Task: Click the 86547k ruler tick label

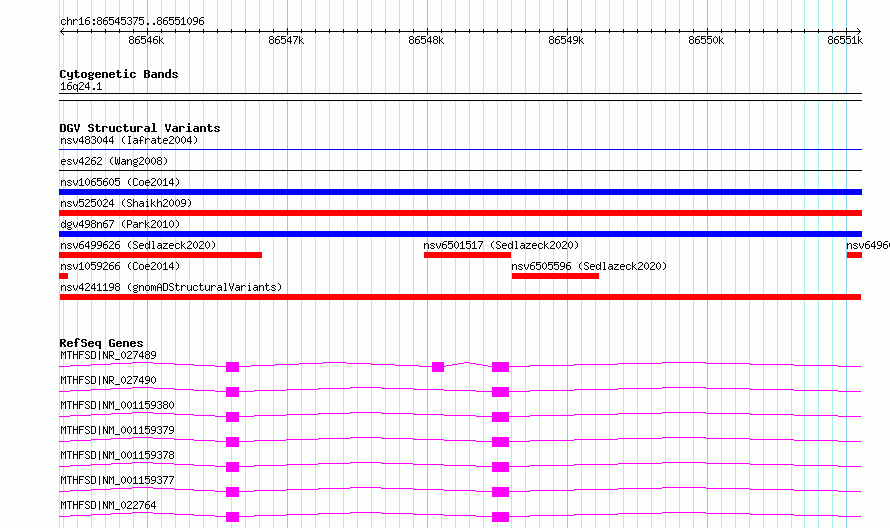Action: (x=286, y=40)
